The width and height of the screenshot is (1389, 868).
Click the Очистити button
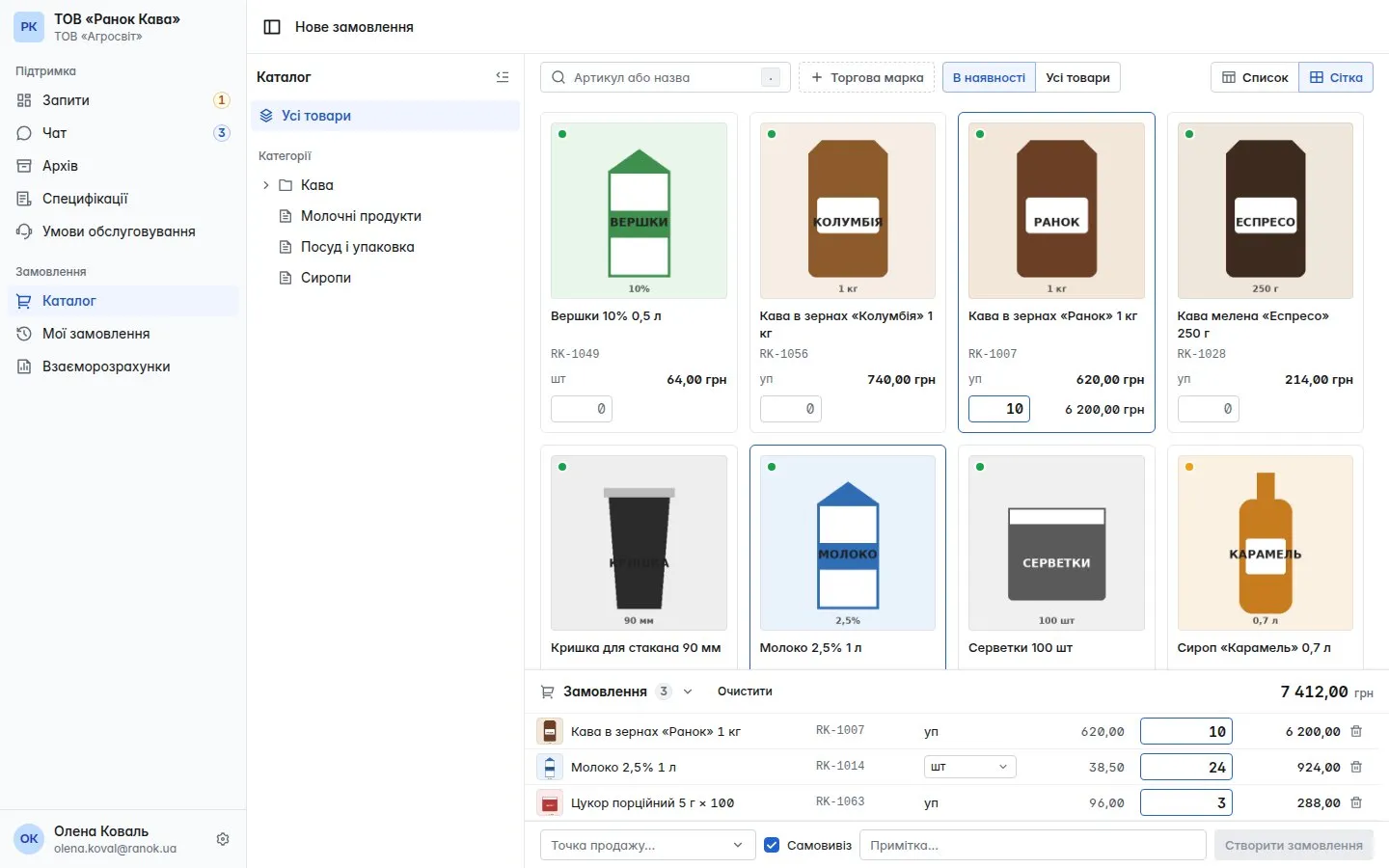pyautogui.click(x=745, y=692)
